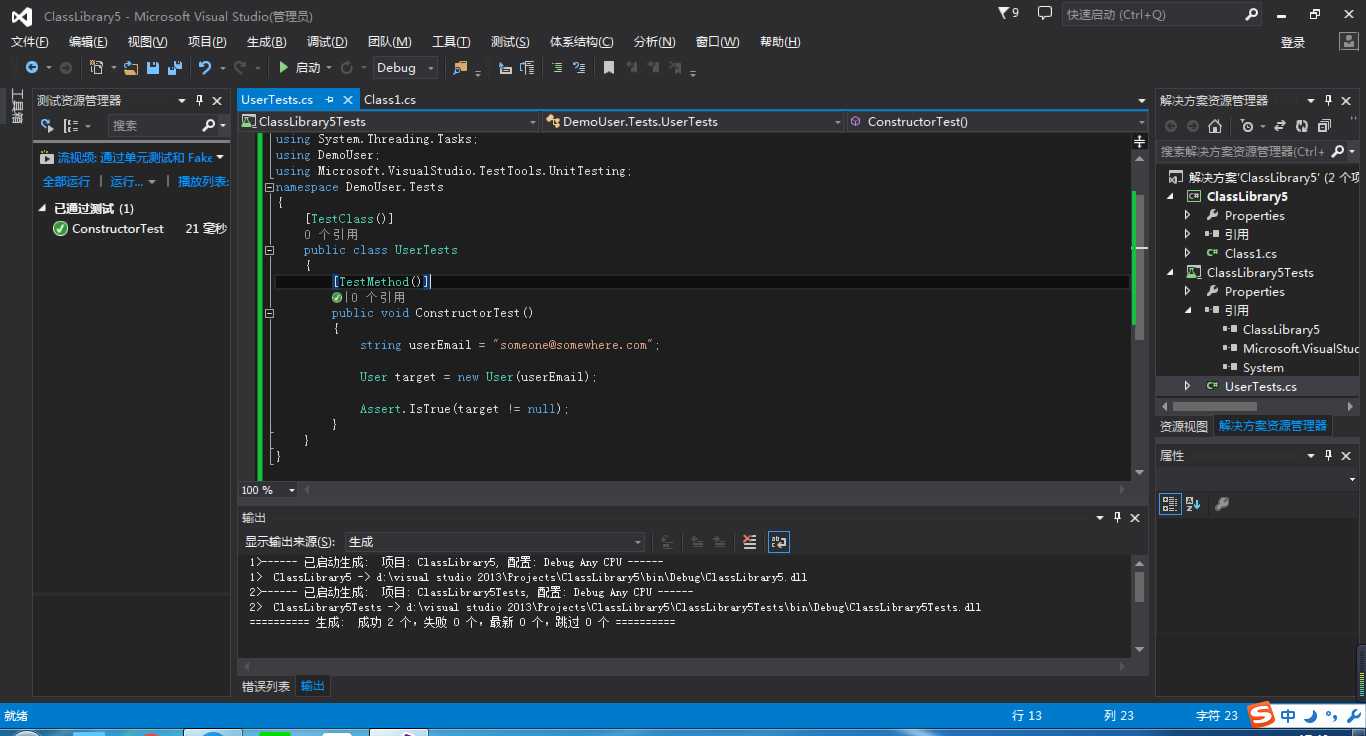
Task: Open the 调试(D) debug menu
Action: [327, 42]
